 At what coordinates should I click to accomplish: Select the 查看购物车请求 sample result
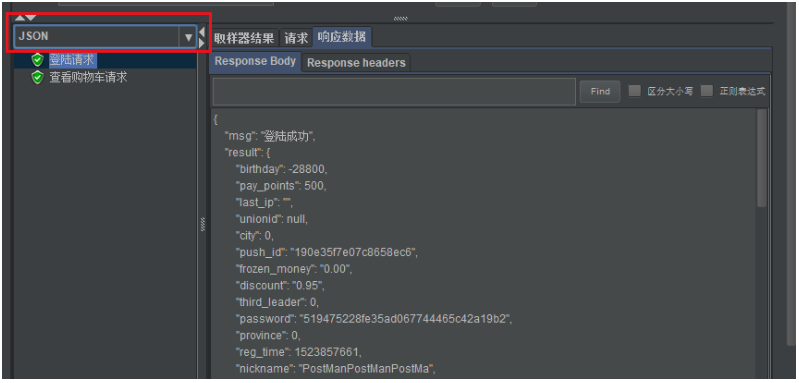(x=88, y=77)
